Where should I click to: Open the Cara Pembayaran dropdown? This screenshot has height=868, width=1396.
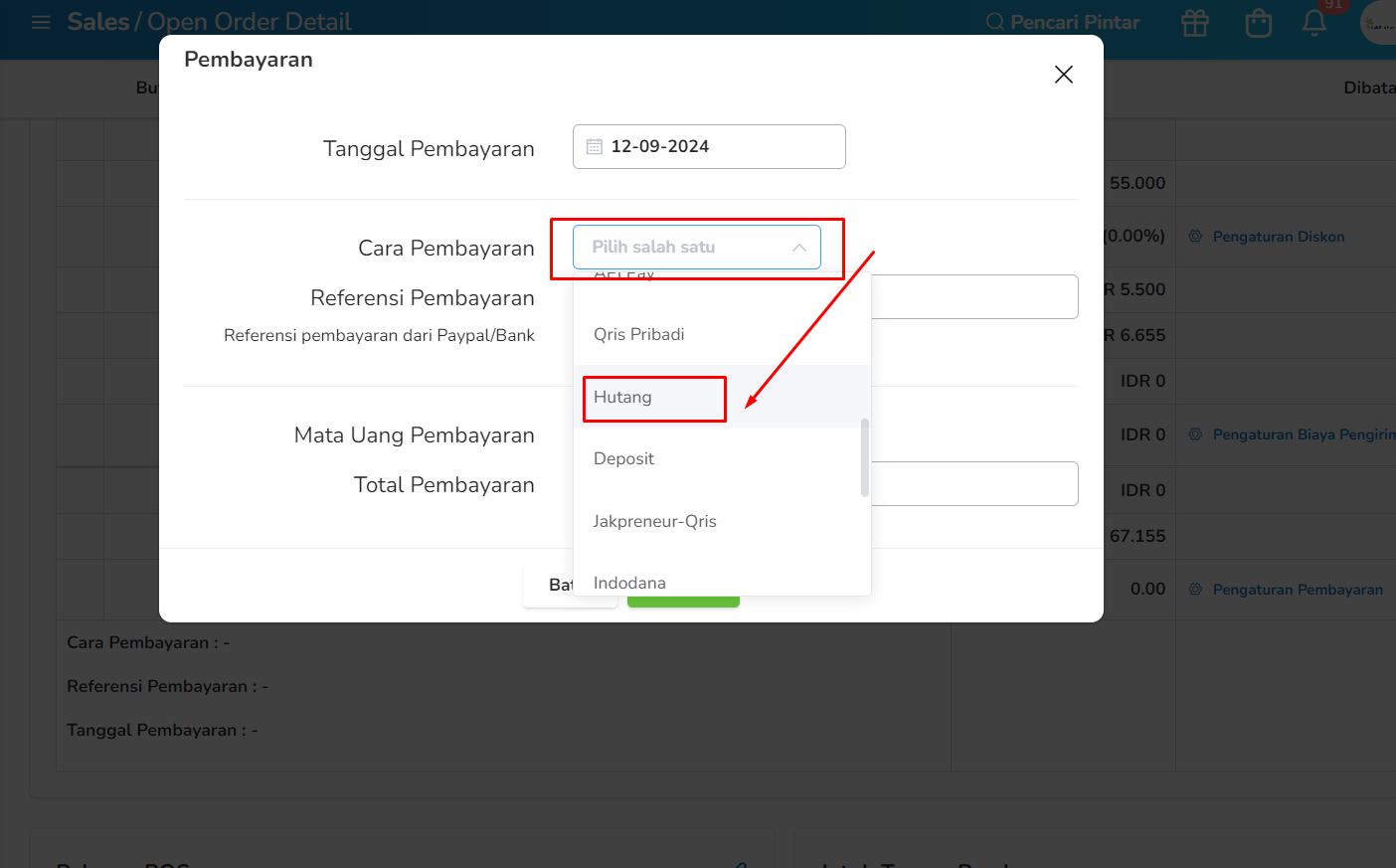click(697, 247)
